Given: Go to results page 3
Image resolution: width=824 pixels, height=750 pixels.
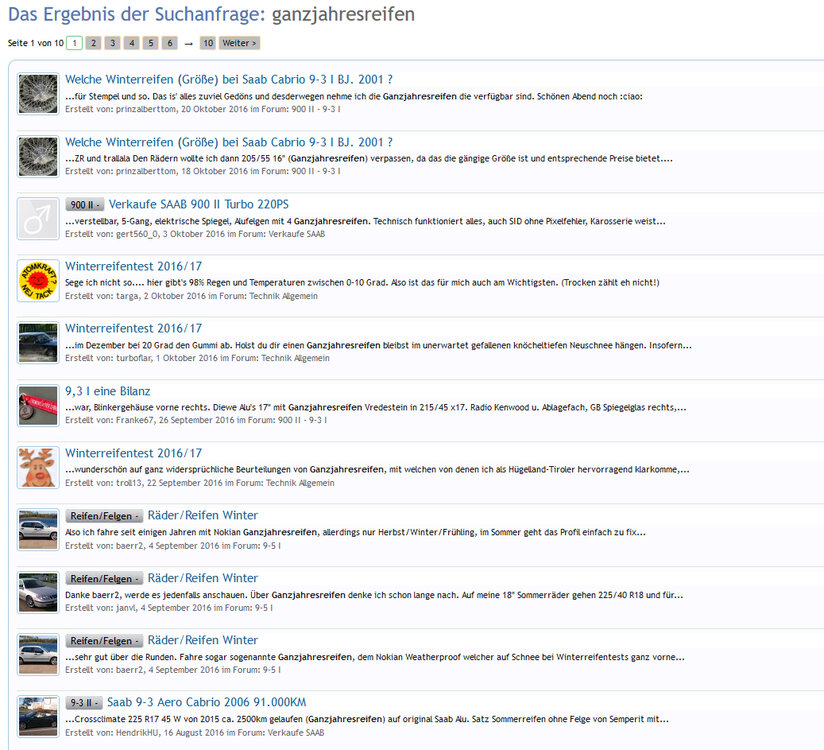Looking at the screenshot, I should pyautogui.click(x=112, y=43).
